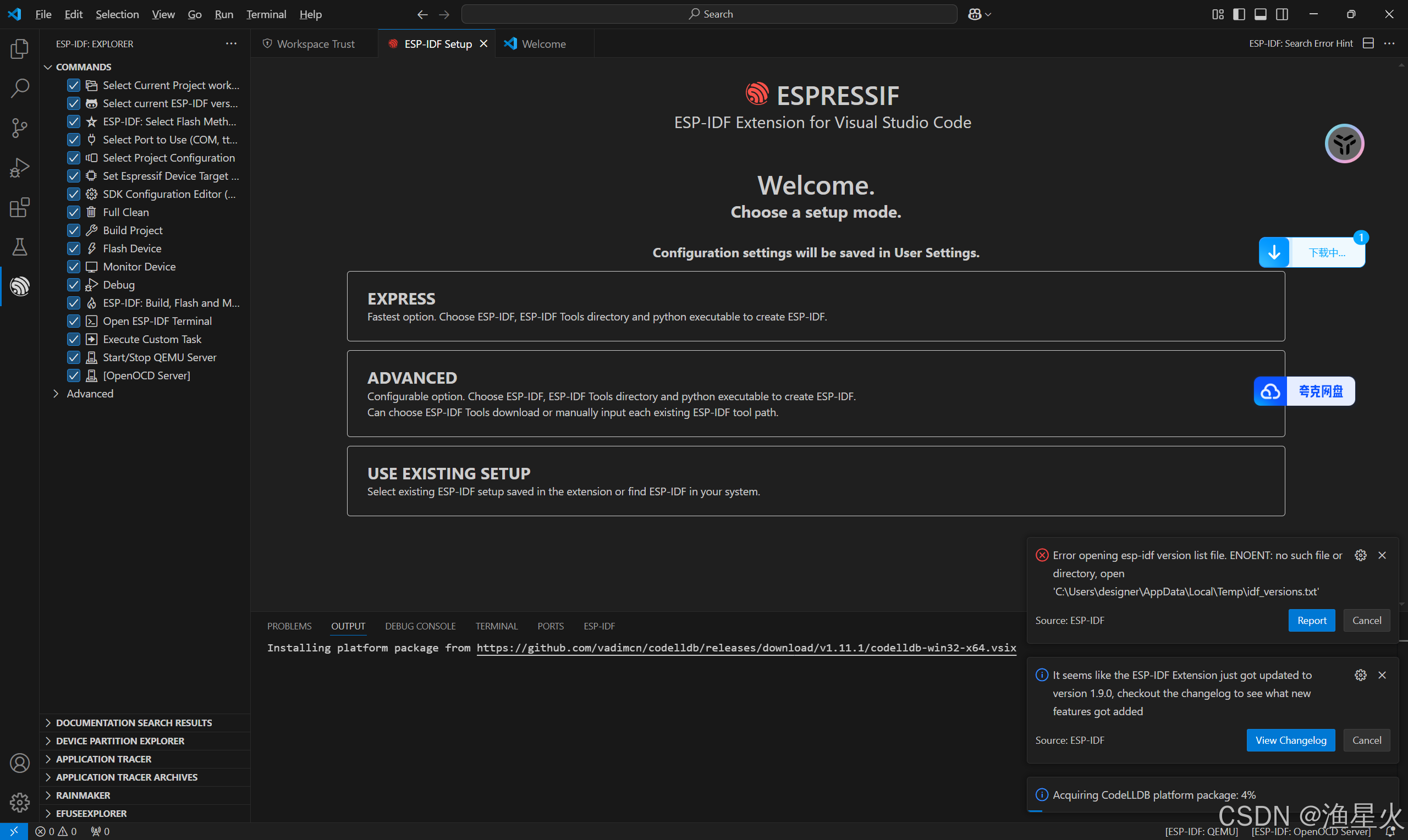
Task: Expand the DEVICE PARTITION EXPLORER section
Action: point(120,741)
